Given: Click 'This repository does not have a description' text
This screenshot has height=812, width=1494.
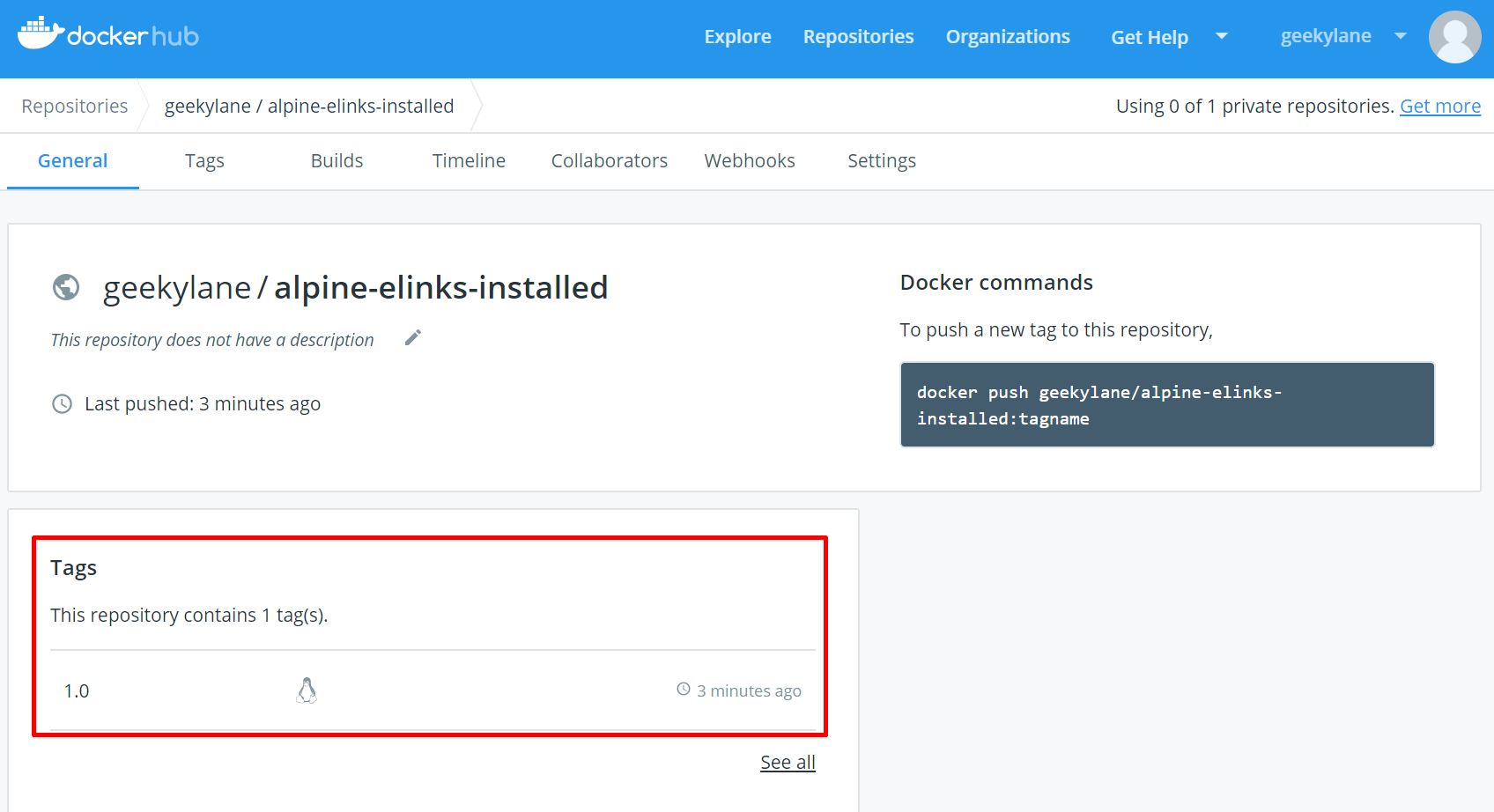Looking at the screenshot, I should tap(212, 340).
